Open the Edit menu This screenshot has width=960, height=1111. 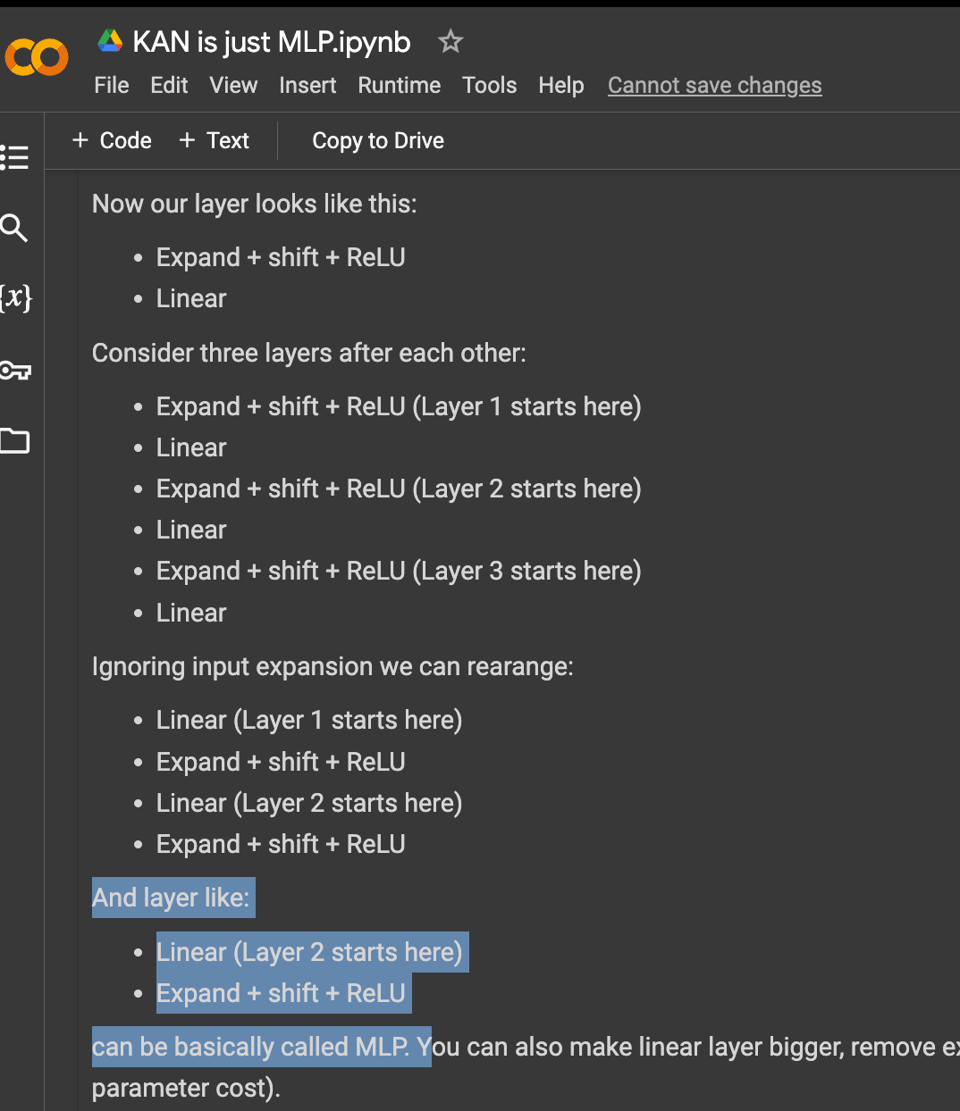point(169,86)
